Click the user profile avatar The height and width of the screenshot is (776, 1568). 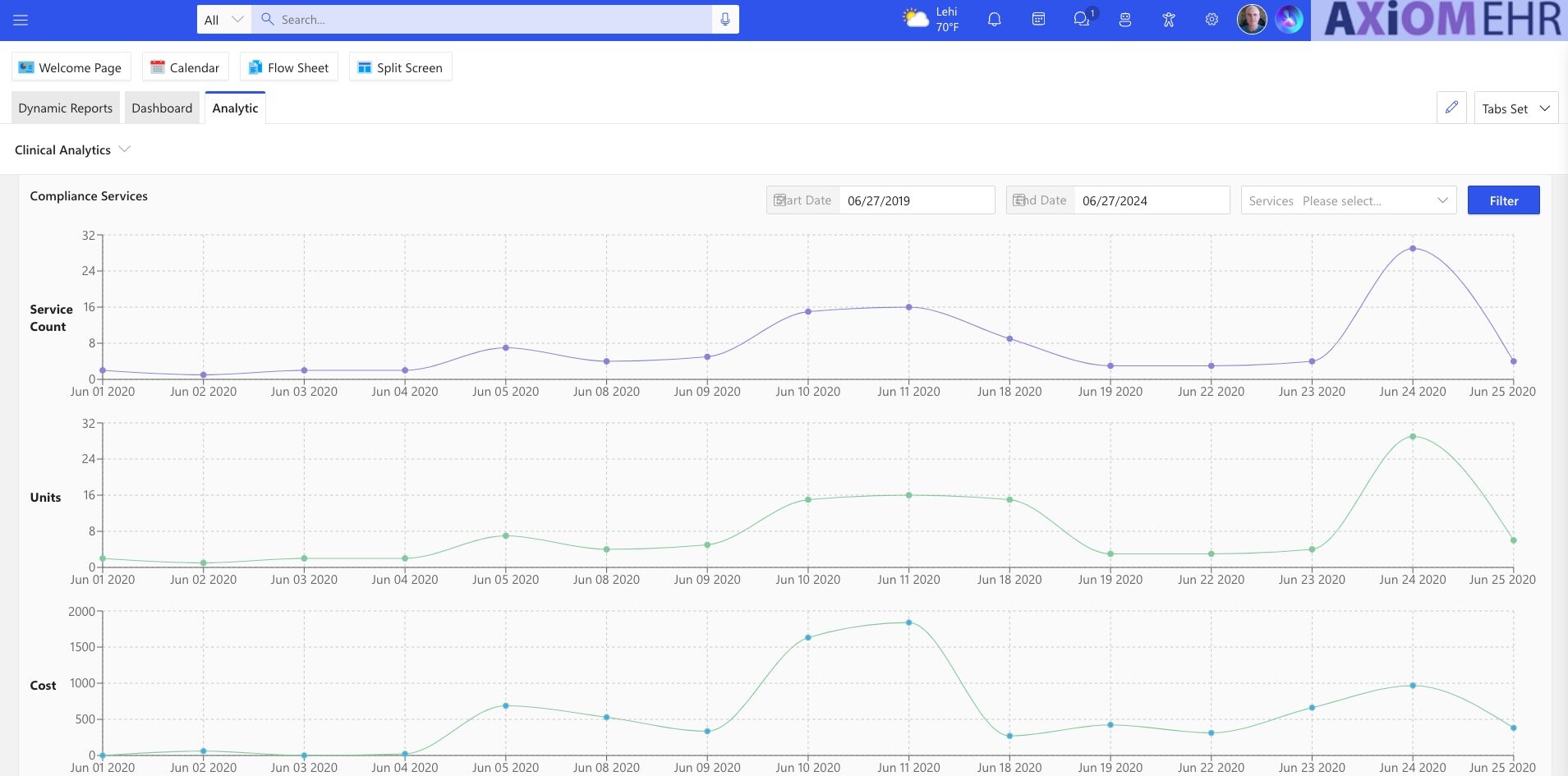(1252, 20)
